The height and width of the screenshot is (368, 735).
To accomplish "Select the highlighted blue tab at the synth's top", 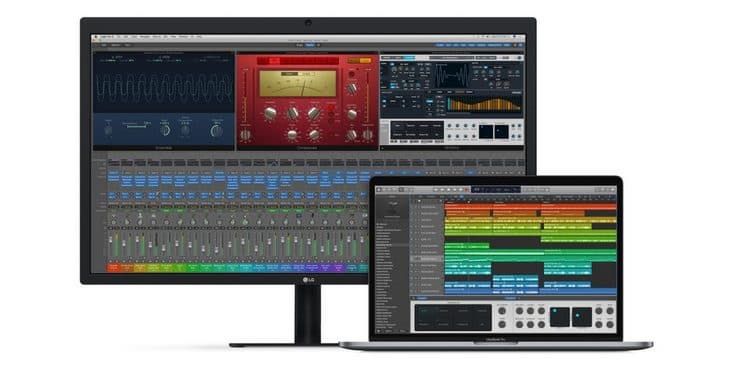I will [x=409, y=58].
